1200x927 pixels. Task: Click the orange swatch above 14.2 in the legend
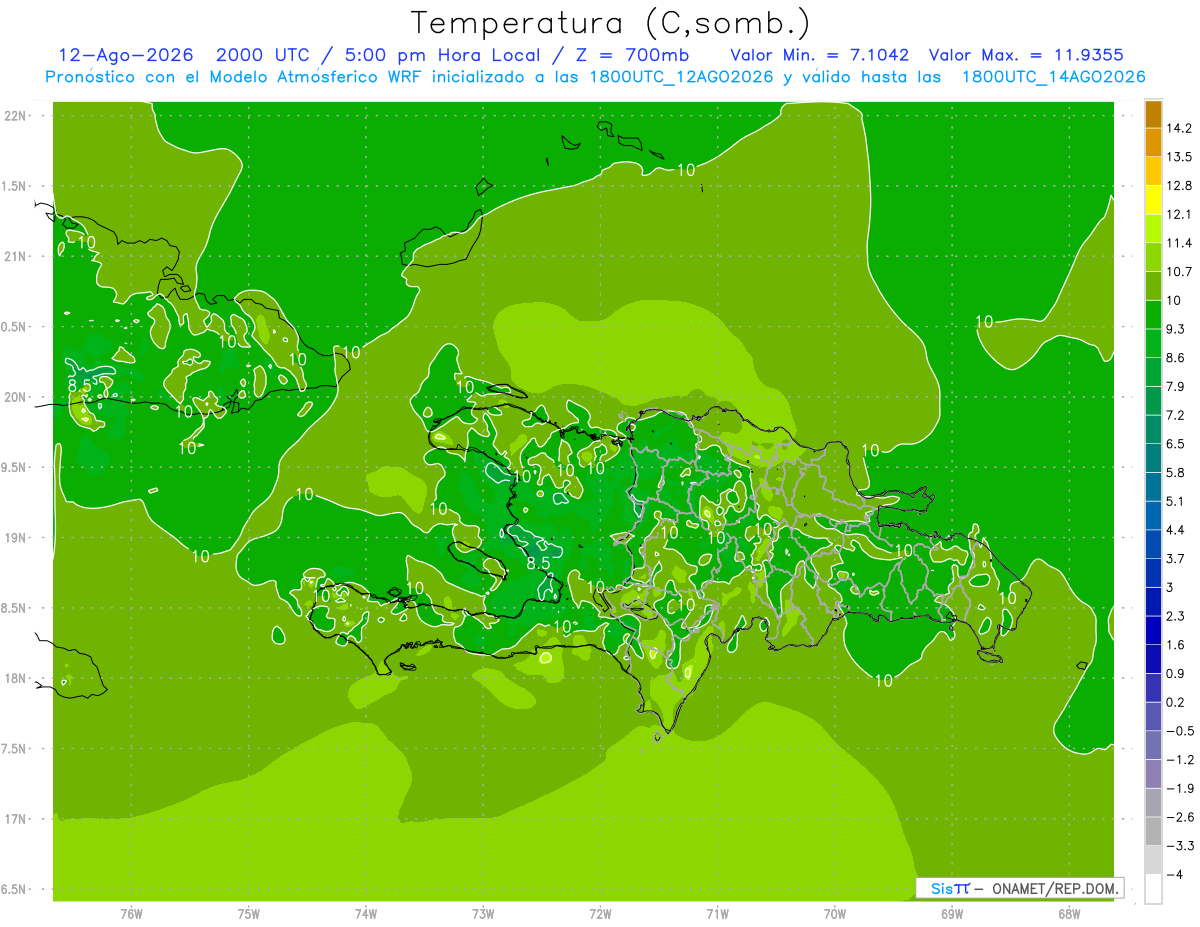click(x=1153, y=114)
